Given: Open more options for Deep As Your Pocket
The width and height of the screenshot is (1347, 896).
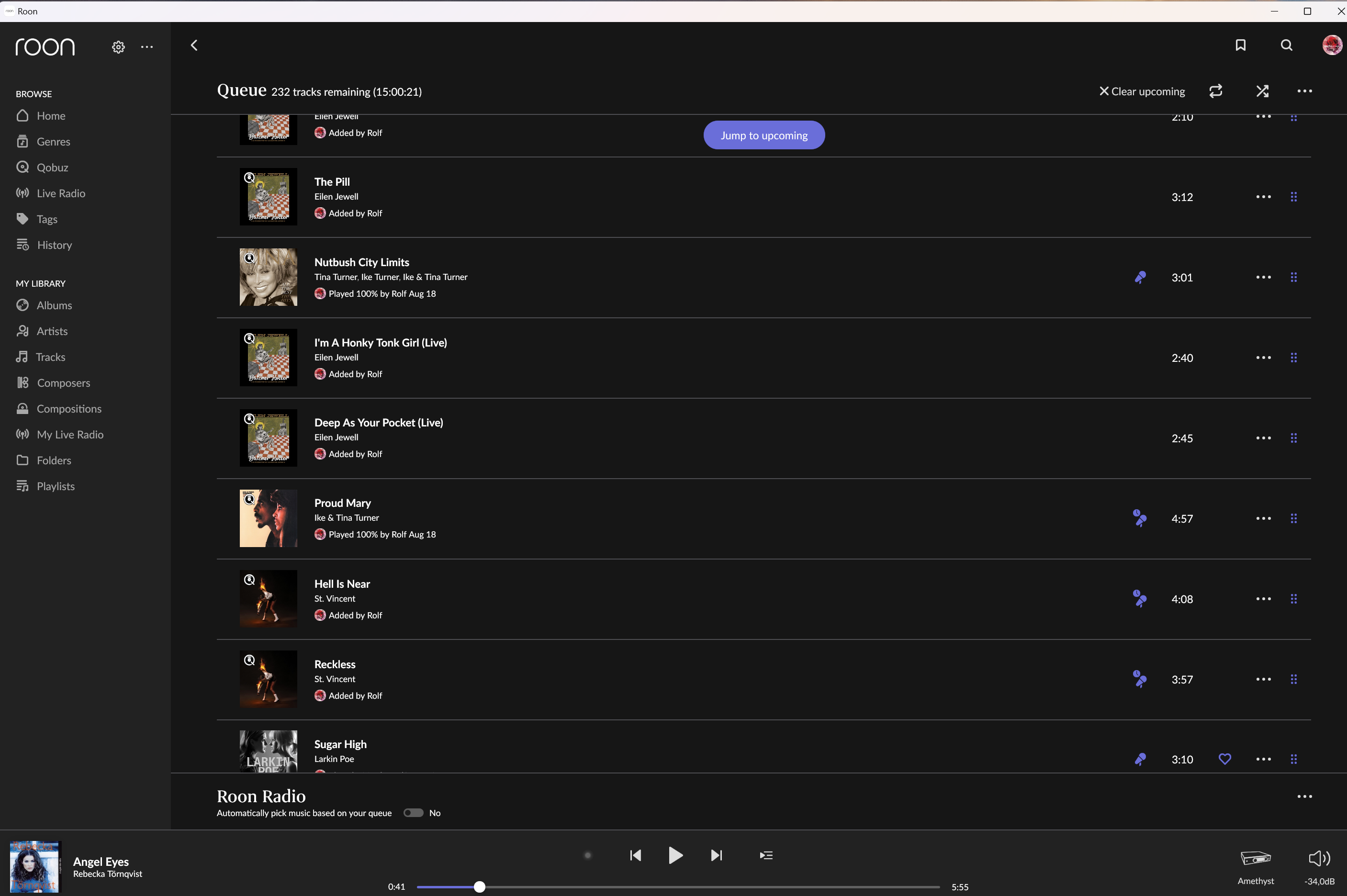Looking at the screenshot, I should point(1264,438).
